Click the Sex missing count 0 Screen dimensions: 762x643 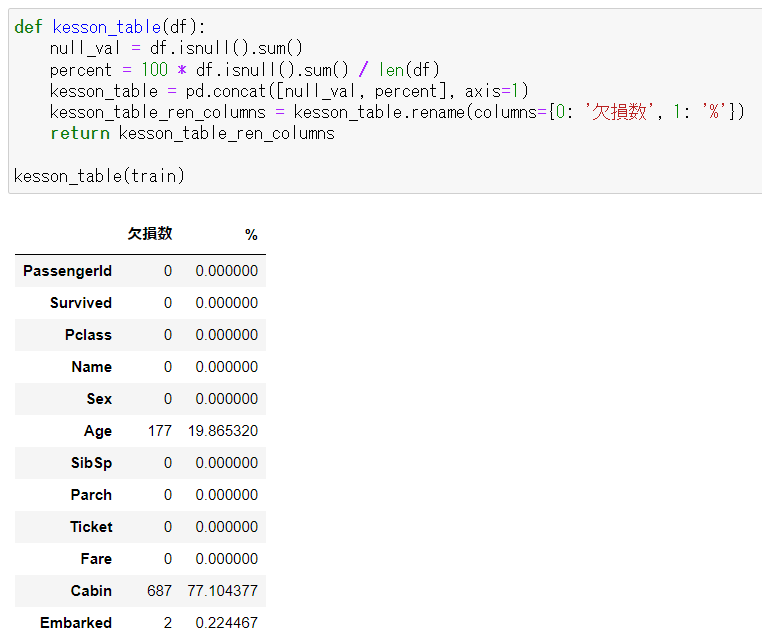pos(168,399)
